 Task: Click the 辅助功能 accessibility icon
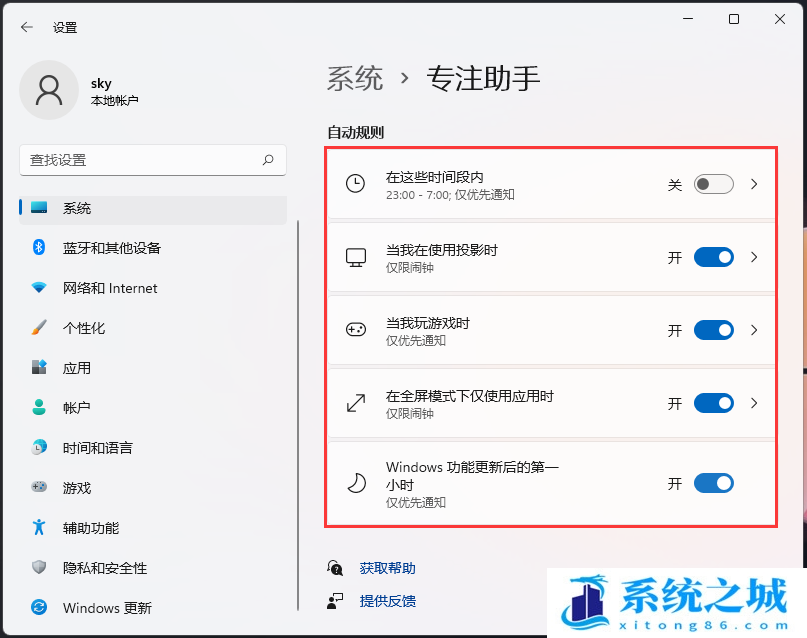pos(39,527)
